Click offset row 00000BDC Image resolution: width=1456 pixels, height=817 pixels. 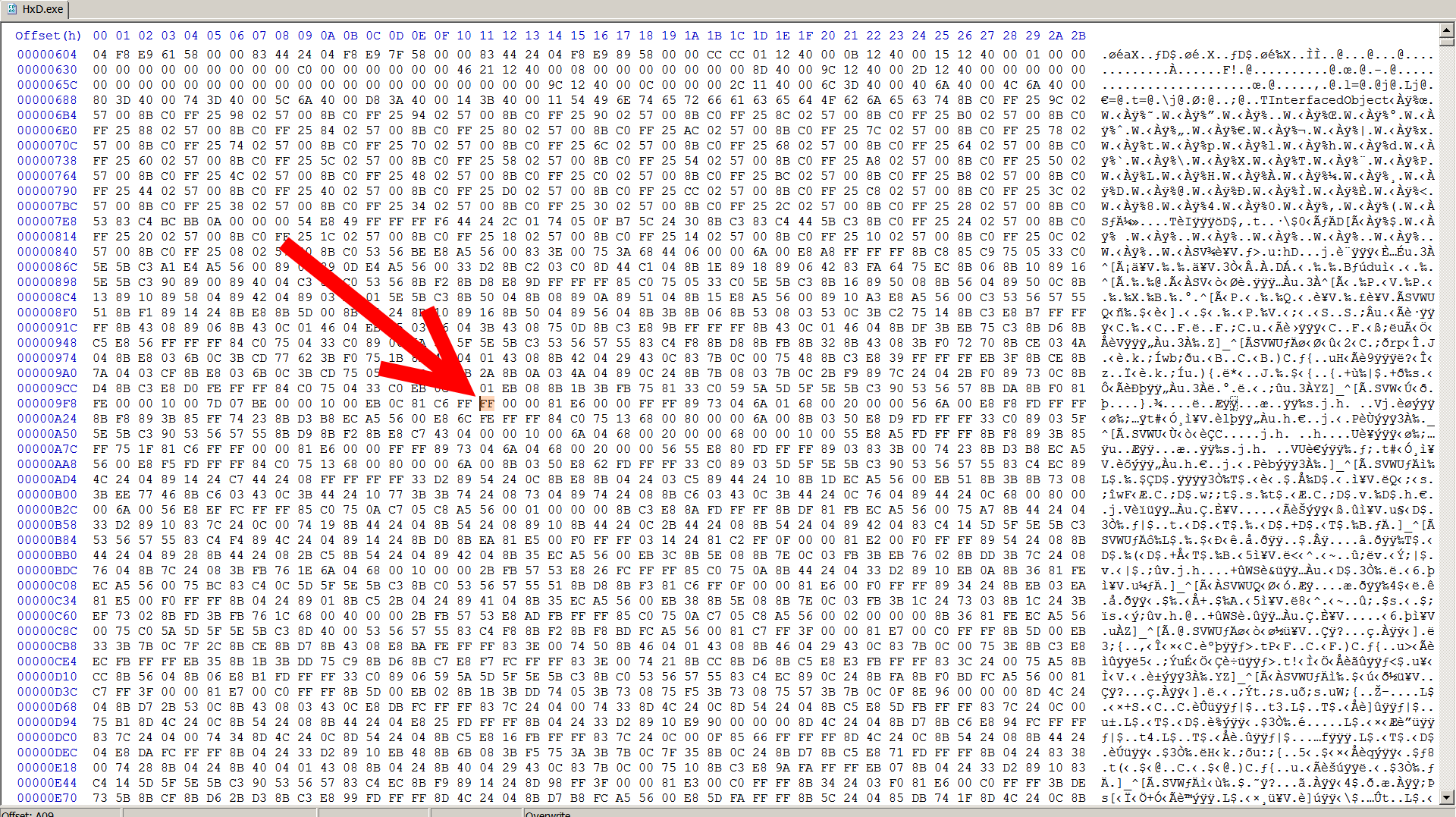tap(47, 570)
